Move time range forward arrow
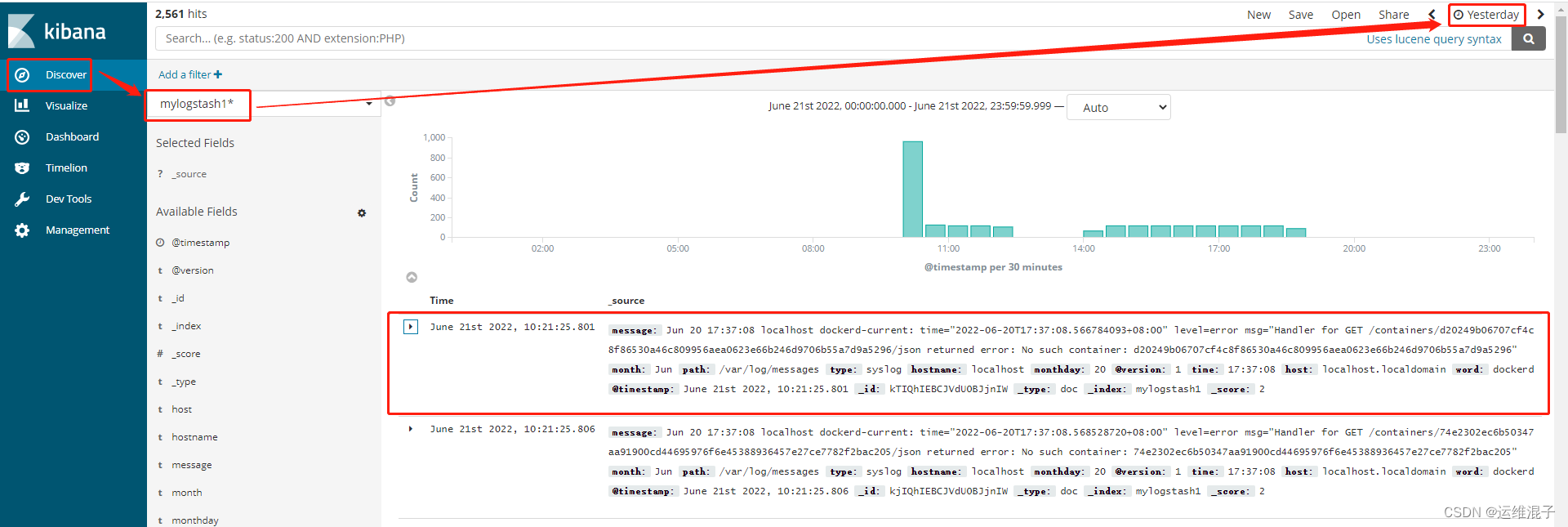Viewport: 1568px width, 527px height. (x=1540, y=15)
